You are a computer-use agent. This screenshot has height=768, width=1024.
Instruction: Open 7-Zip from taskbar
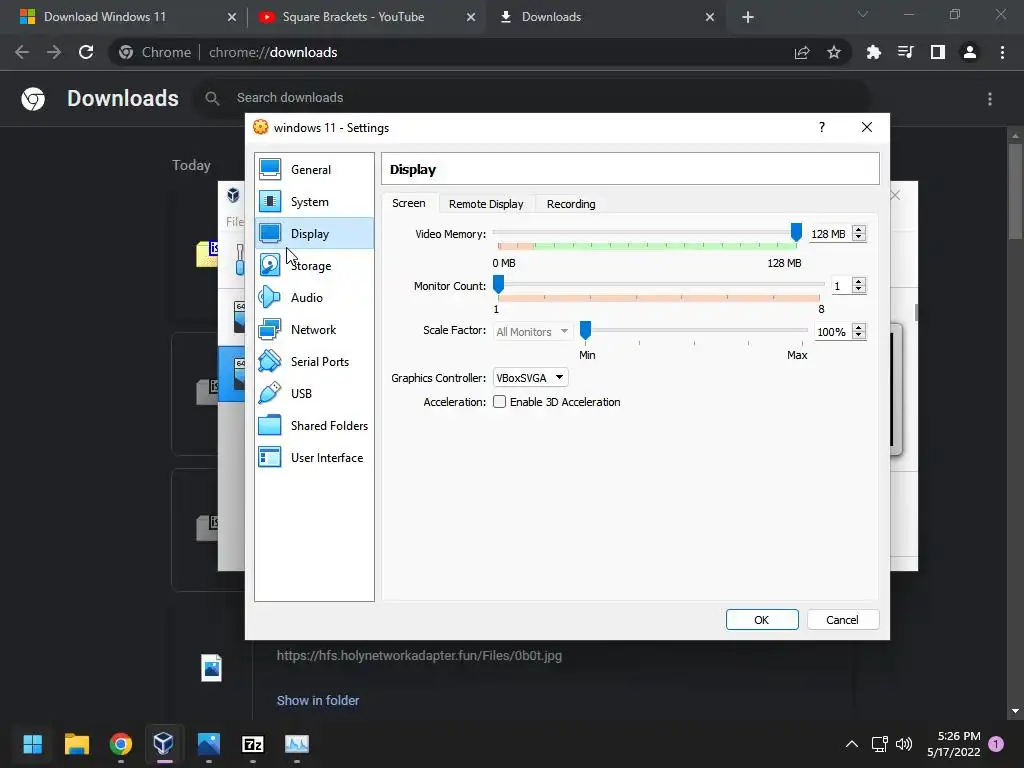pos(253,744)
